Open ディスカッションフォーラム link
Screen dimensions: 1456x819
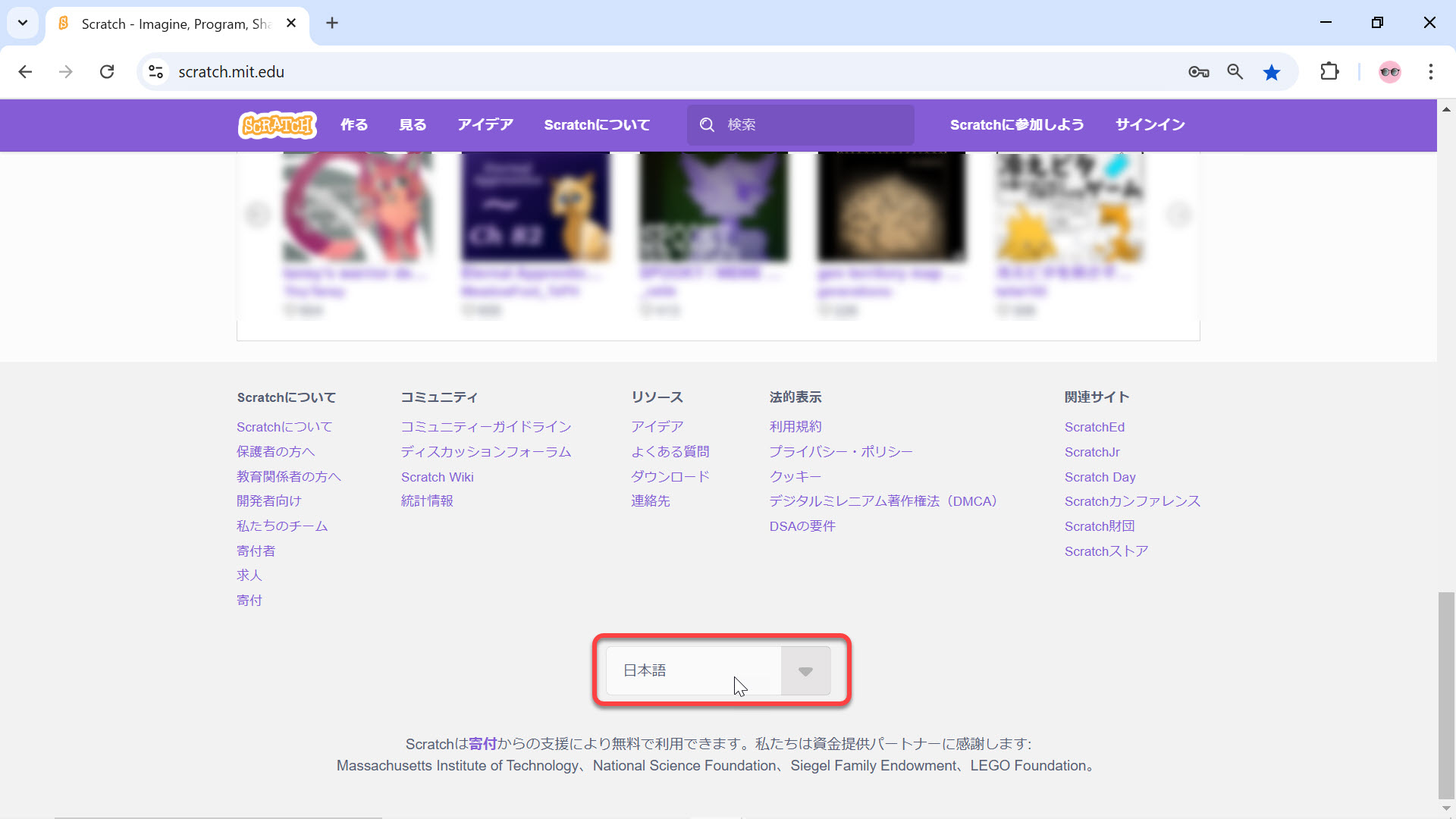click(x=486, y=452)
